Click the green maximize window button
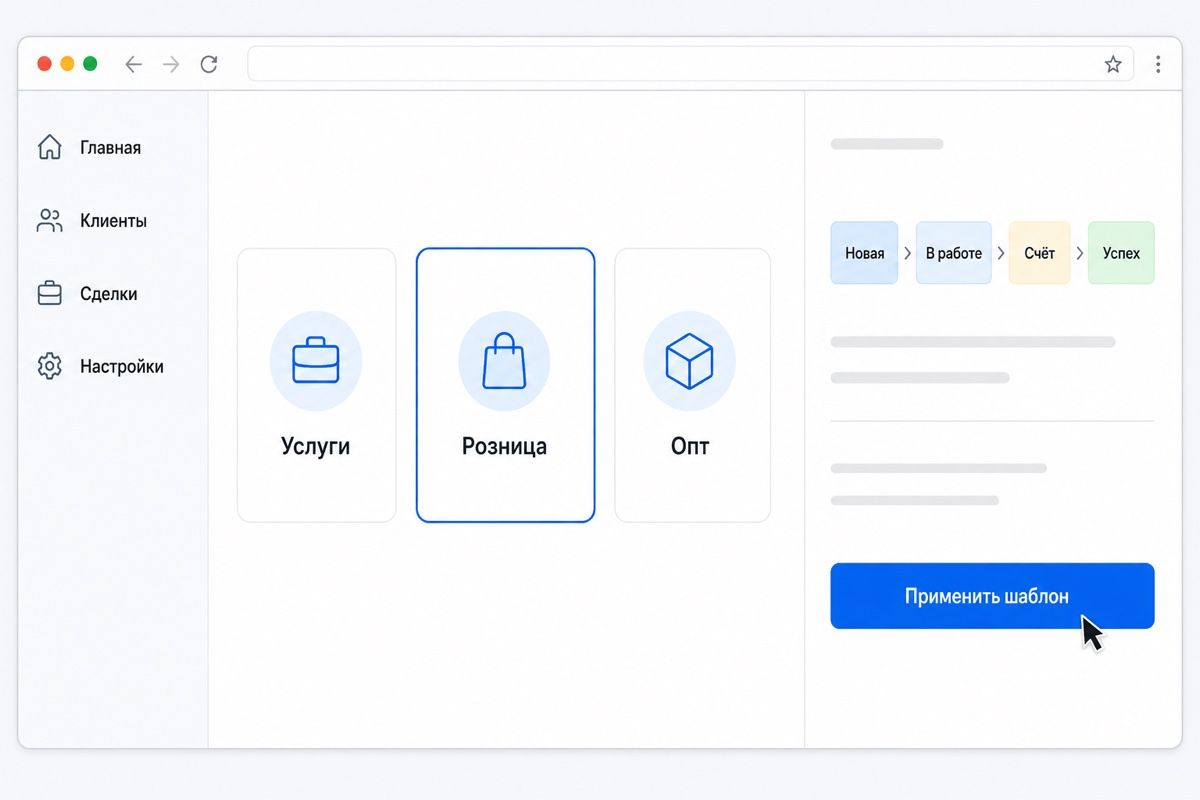1200x800 pixels. pyautogui.click(x=90, y=64)
